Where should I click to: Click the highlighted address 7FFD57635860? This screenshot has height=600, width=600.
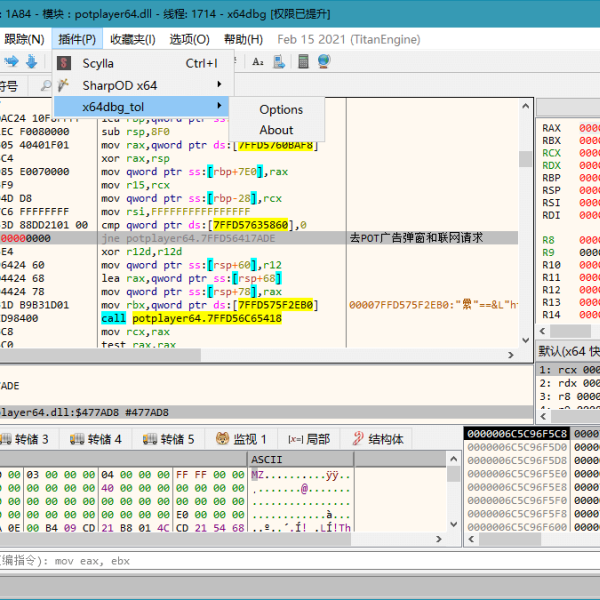click(x=251, y=225)
